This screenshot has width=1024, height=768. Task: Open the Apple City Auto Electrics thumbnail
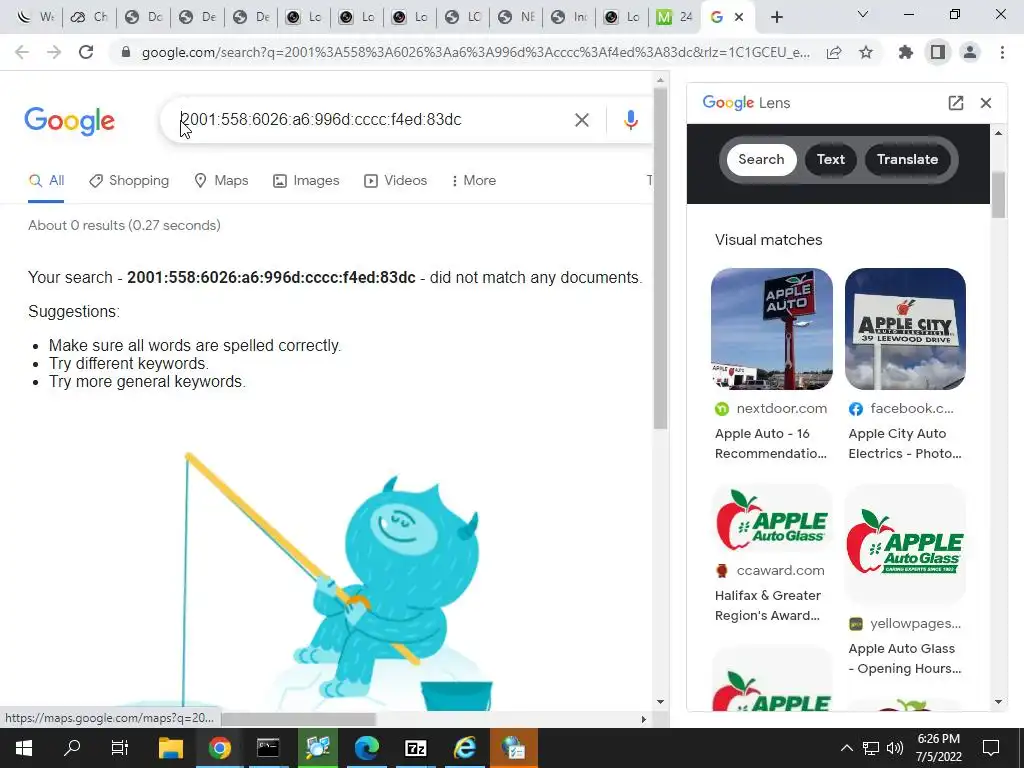(905, 329)
